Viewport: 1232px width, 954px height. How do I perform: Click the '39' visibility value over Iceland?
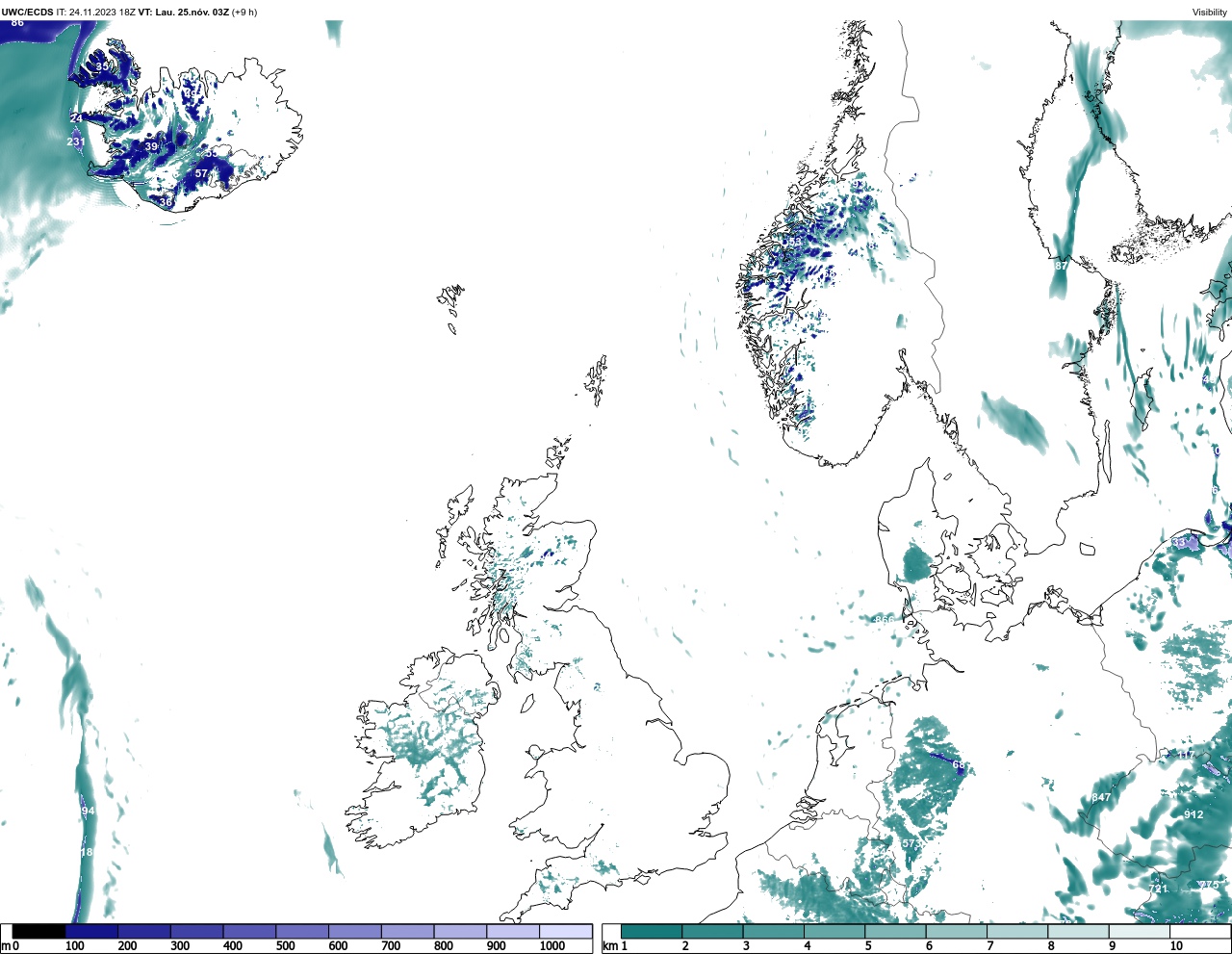151,147
